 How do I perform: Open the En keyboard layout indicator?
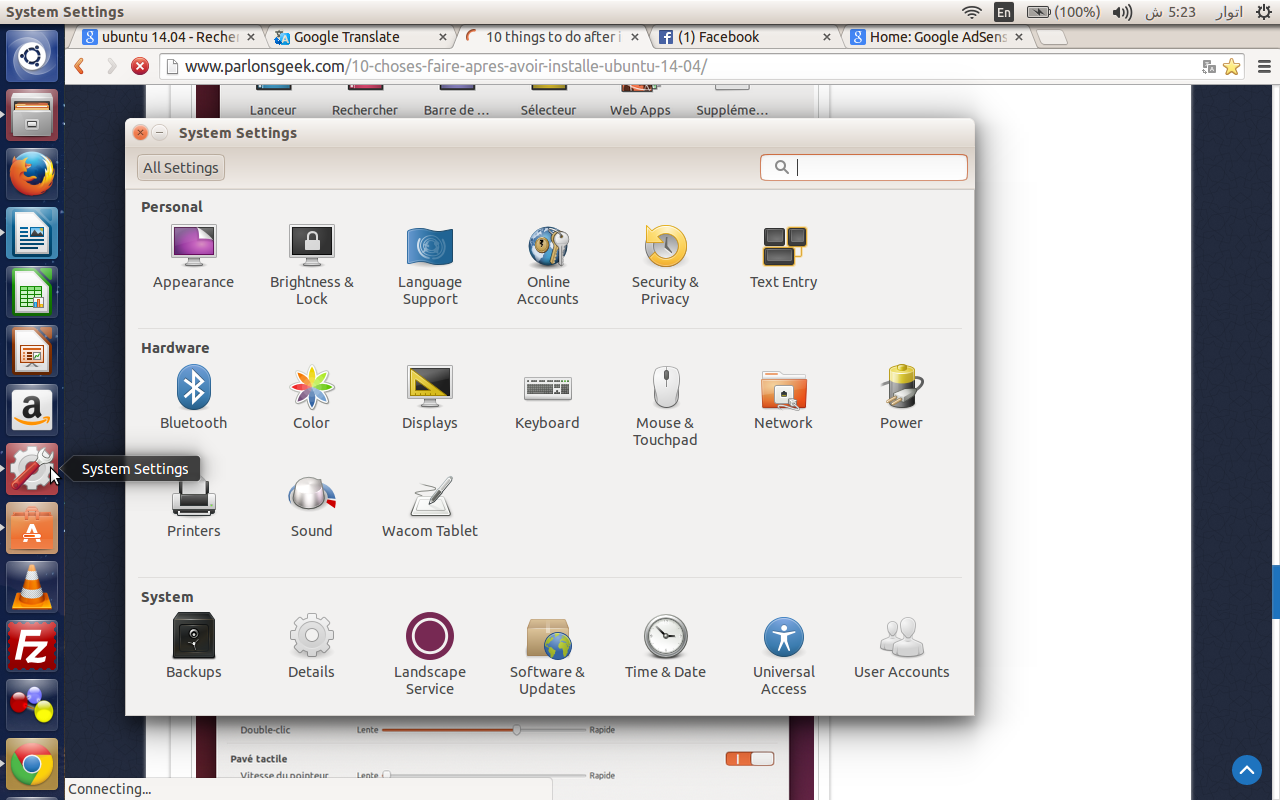1003,12
